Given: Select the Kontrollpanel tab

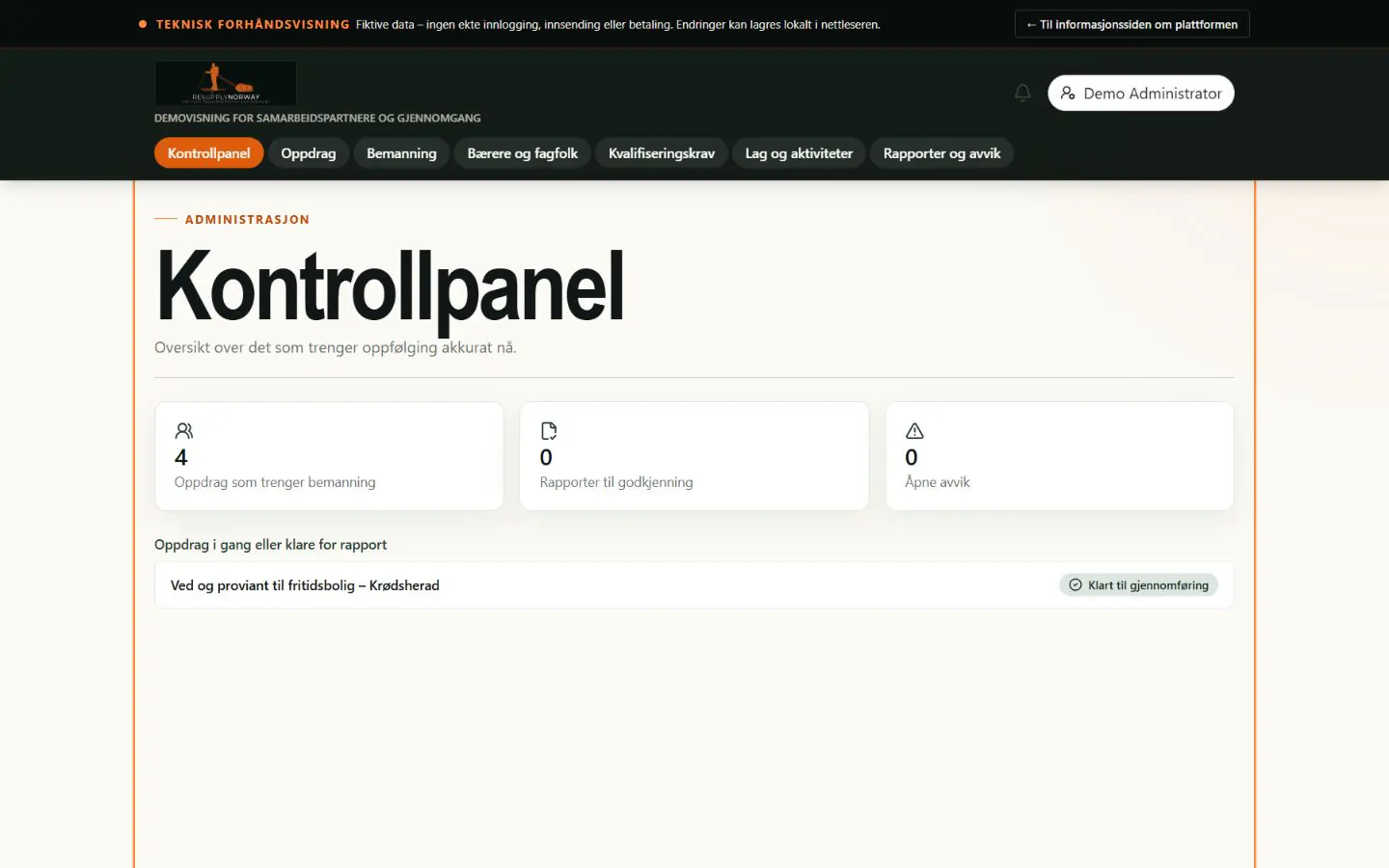Looking at the screenshot, I should click(x=208, y=153).
